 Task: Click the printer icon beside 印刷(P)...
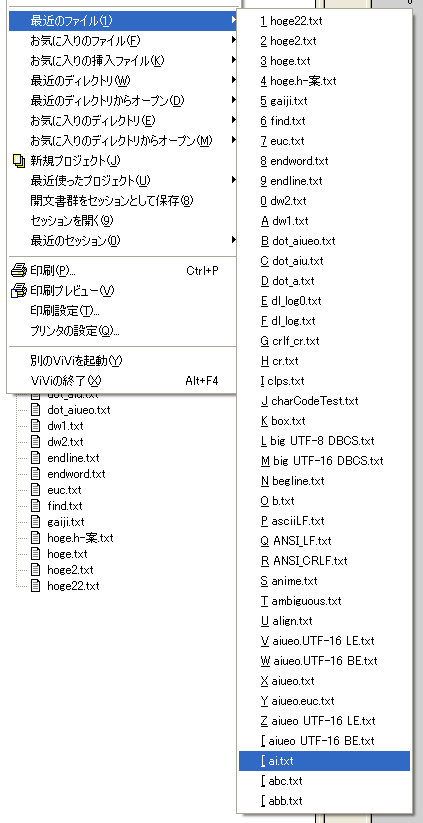[19, 271]
